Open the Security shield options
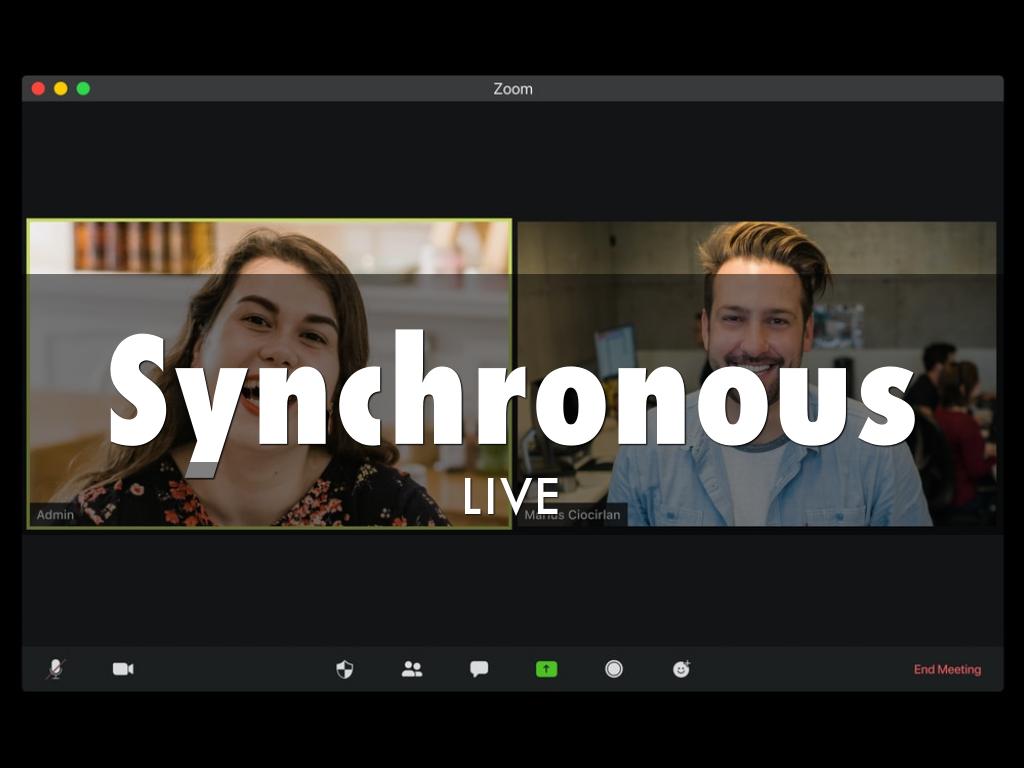The width and height of the screenshot is (1024, 768). pyautogui.click(x=345, y=669)
